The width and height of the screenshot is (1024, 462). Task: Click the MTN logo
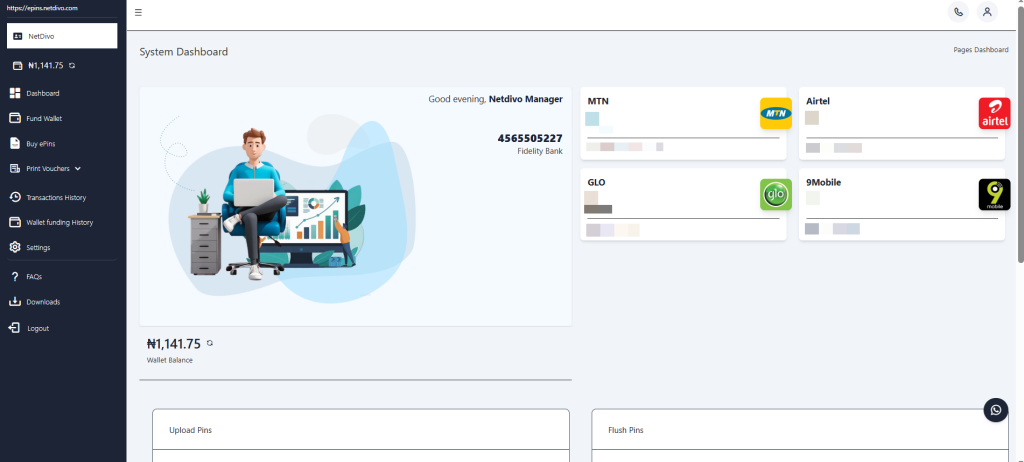[x=776, y=114]
